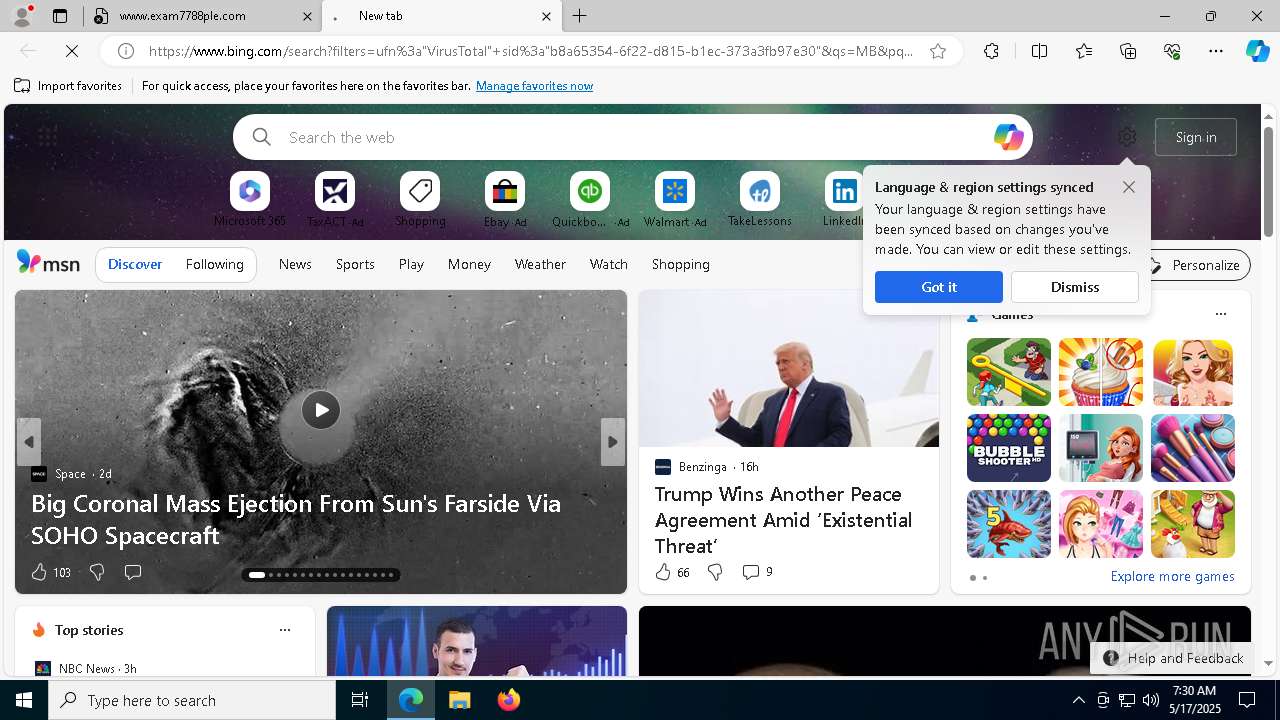The height and width of the screenshot is (720, 1280).
Task: Click Personalize feed button
Action: (1195, 265)
